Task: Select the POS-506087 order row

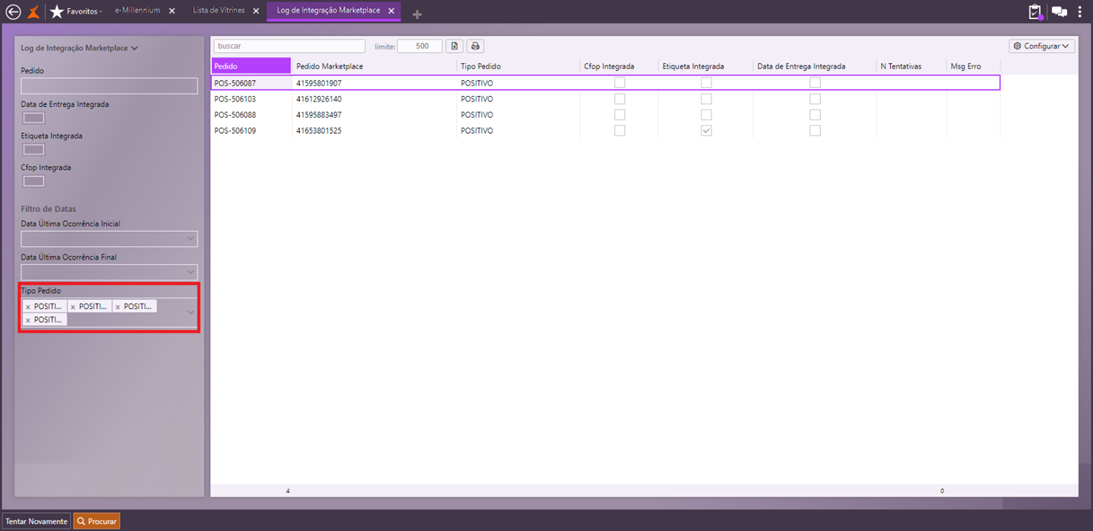Action: pos(606,82)
